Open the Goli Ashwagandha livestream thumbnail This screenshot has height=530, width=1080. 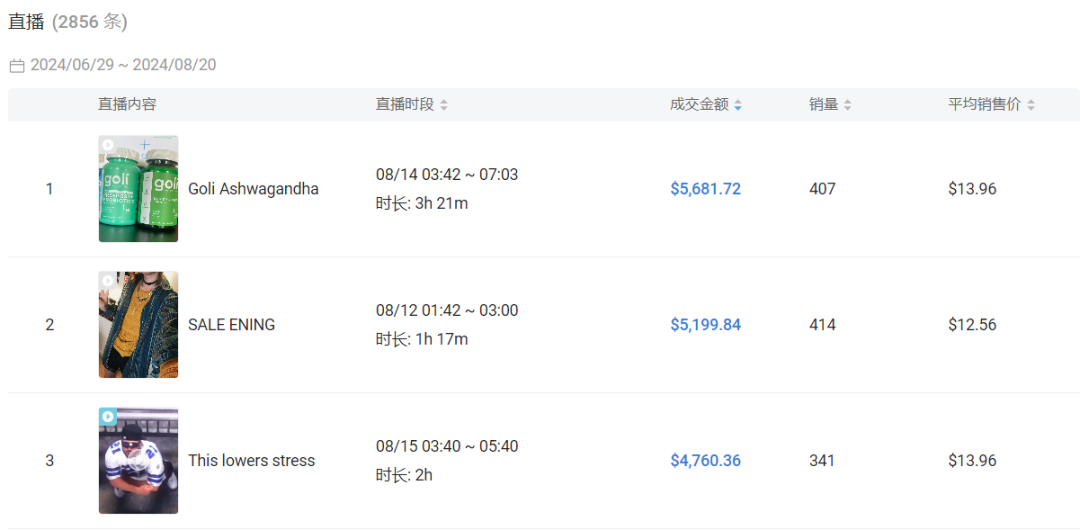tap(138, 189)
